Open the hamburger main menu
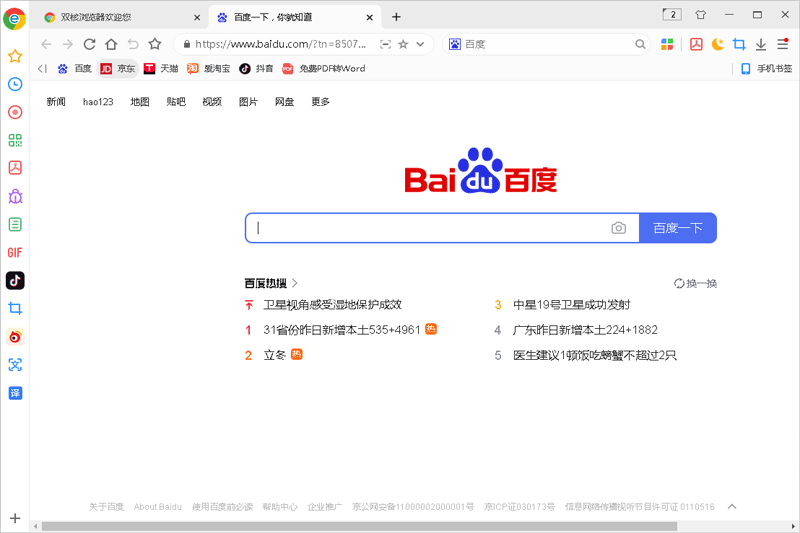 781,44
